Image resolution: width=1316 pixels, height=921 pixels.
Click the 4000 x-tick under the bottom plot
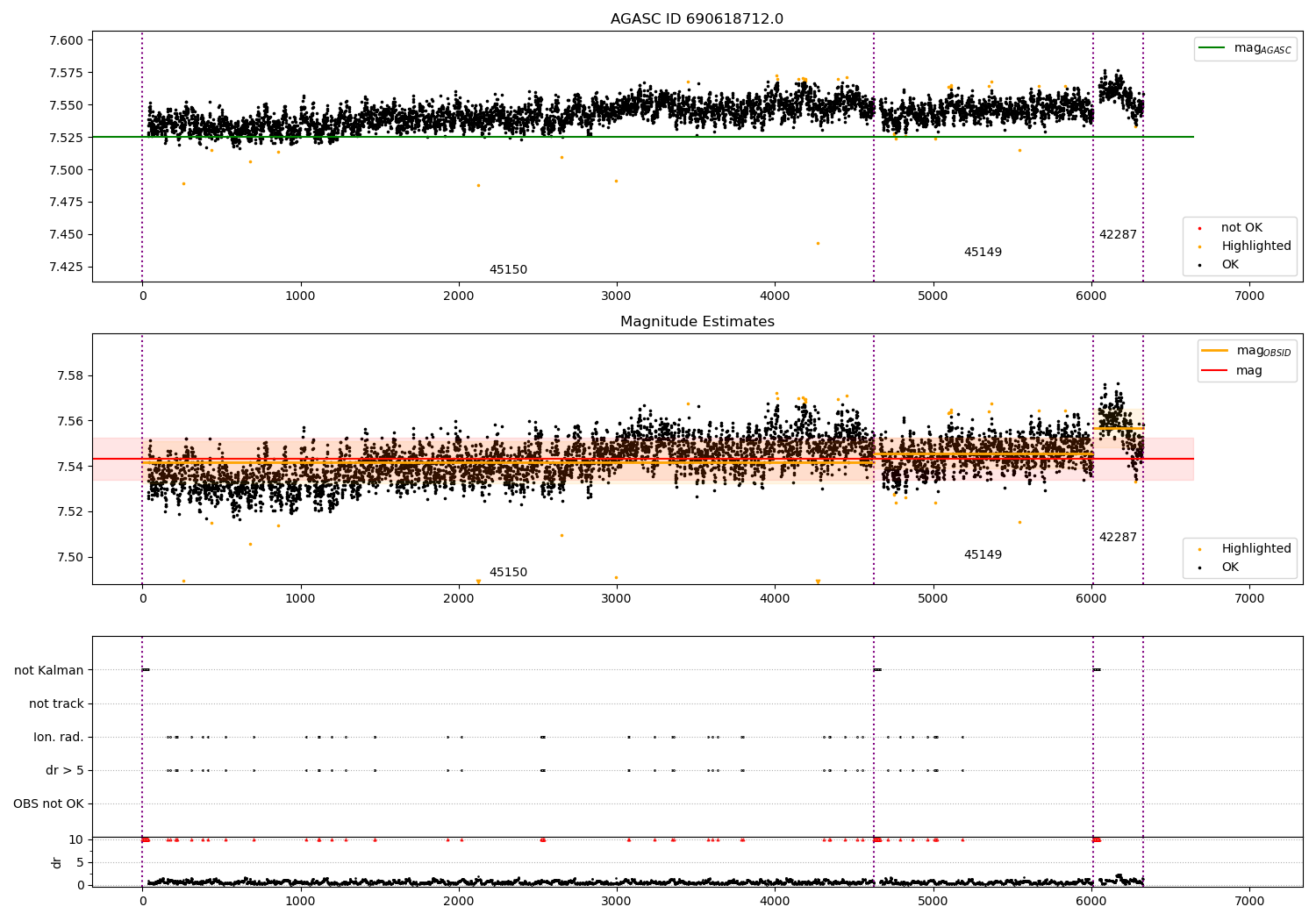[x=775, y=902]
